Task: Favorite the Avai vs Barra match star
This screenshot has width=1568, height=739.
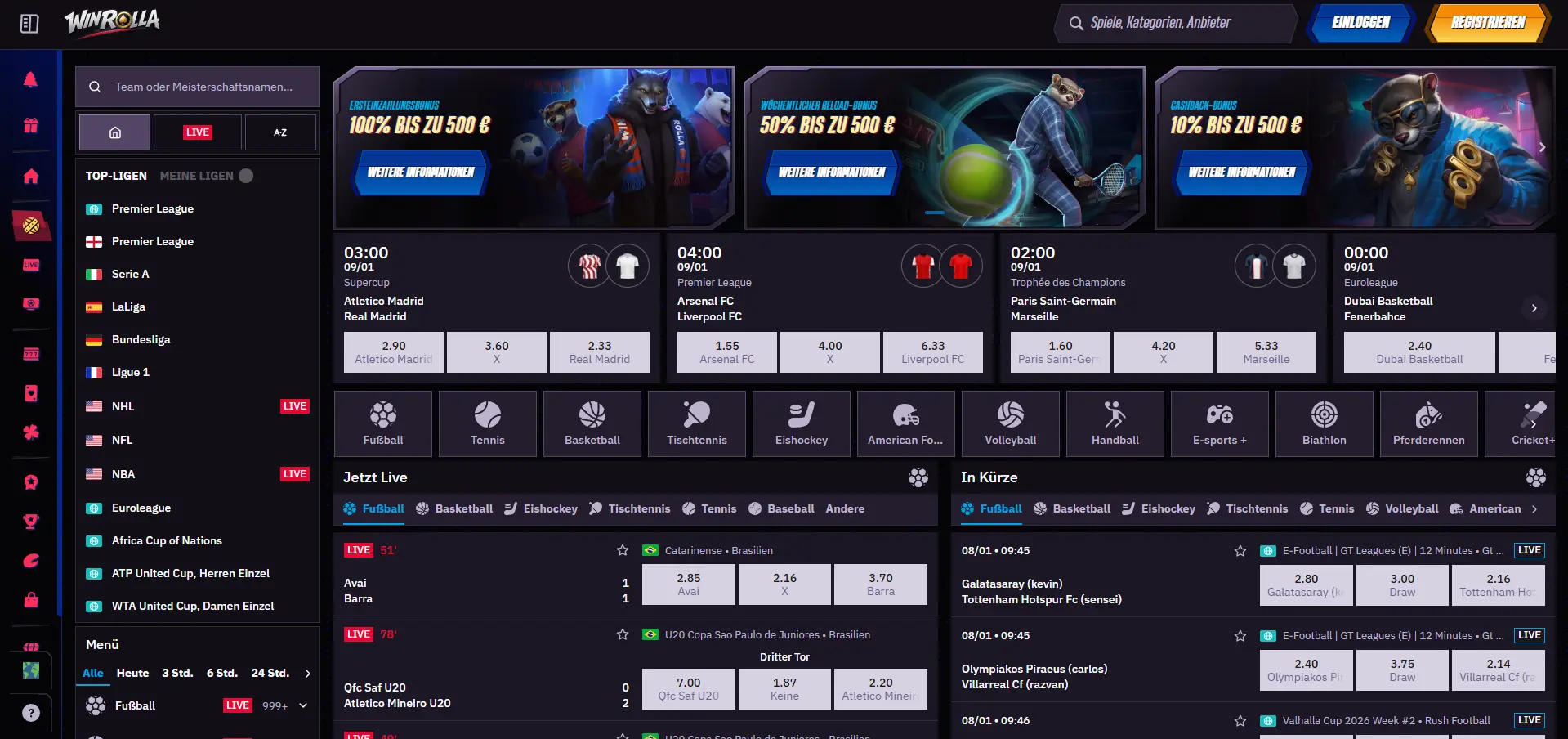Action: [x=623, y=550]
